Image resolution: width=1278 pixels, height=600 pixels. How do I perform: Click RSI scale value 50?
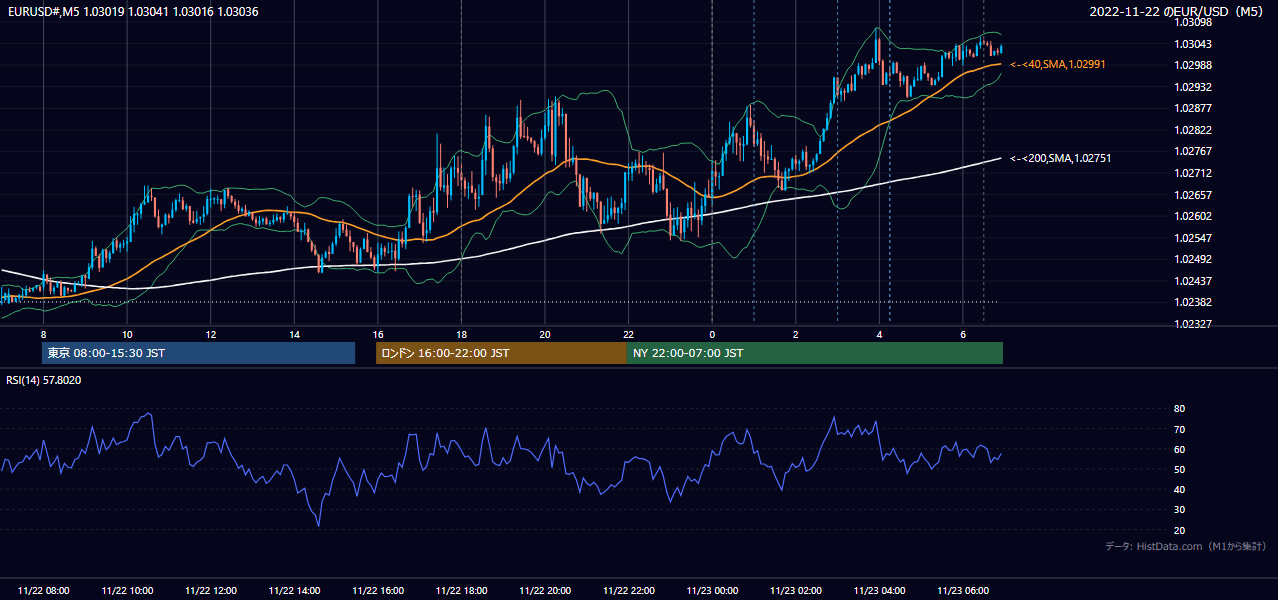[x=1180, y=469]
